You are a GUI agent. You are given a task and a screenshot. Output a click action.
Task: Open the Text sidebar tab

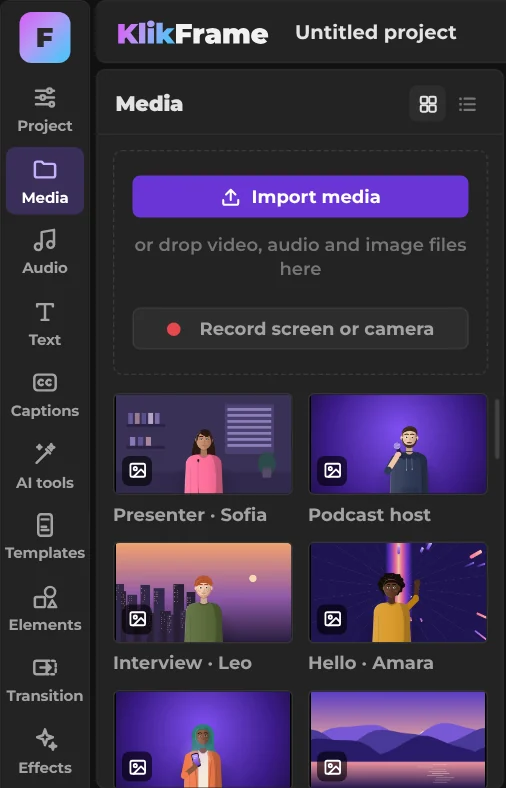pos(45,324)
